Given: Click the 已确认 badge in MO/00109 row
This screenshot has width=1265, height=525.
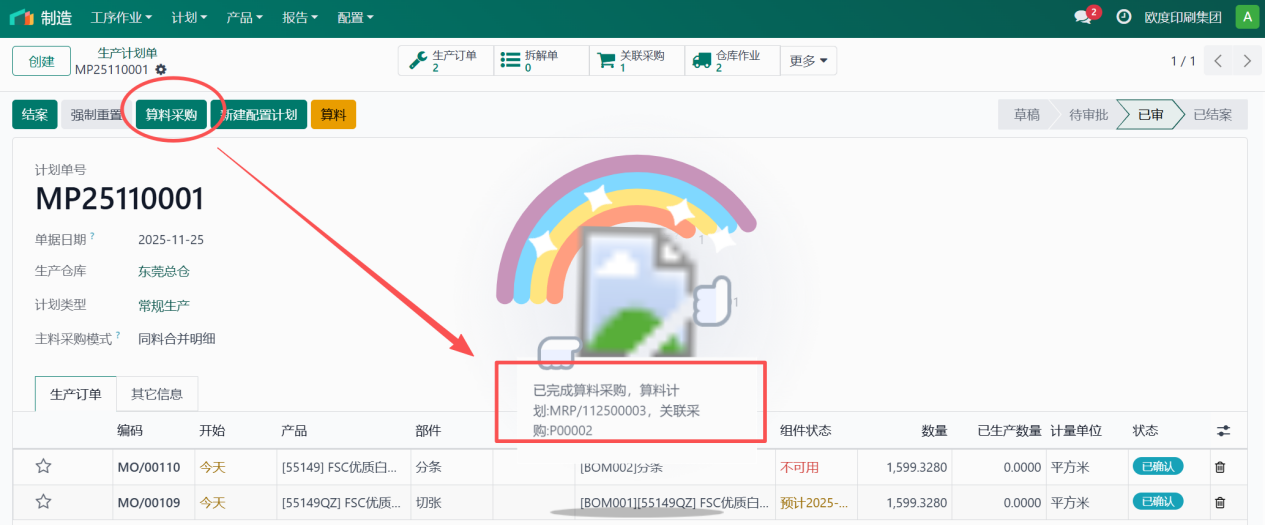Looking at the screenshot, I should click(x=1158, y=502).
